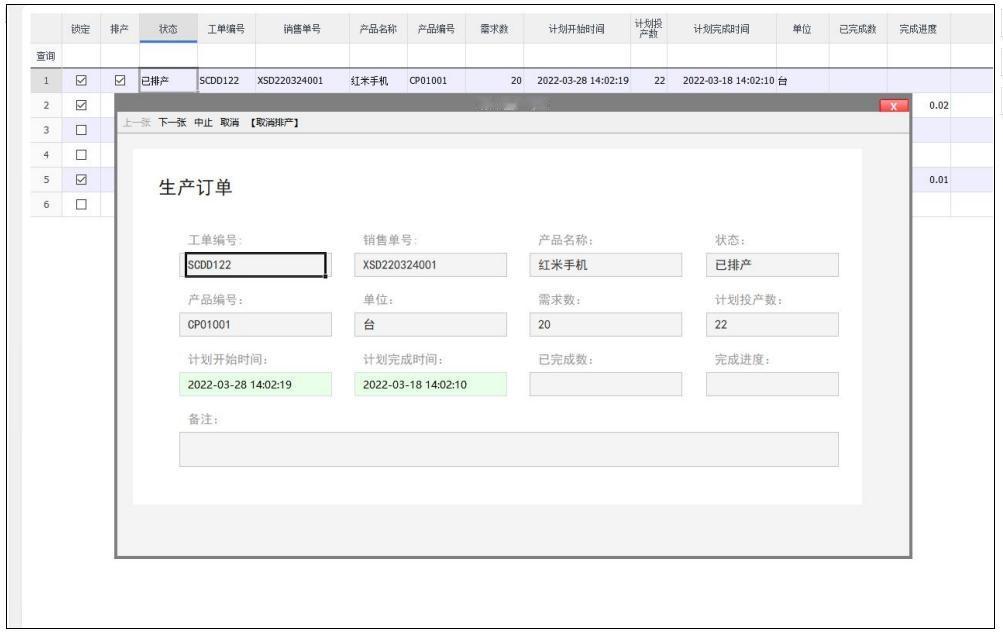This screenshot has width=1003, height=638.
Task: Toggle the 锁定 checkbox in row 1
Action: click(81, 81)
